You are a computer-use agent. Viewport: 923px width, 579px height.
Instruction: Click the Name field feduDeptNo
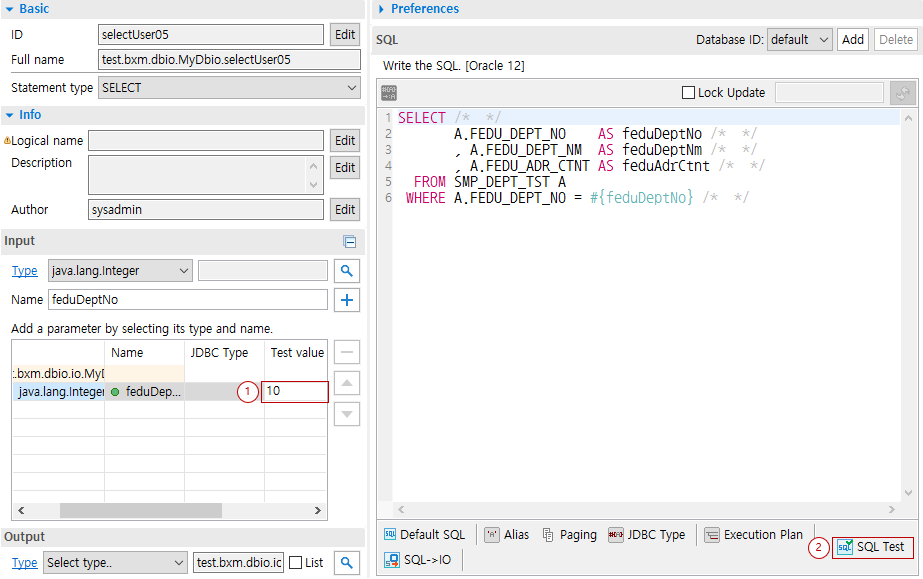[x=188, y=300]
